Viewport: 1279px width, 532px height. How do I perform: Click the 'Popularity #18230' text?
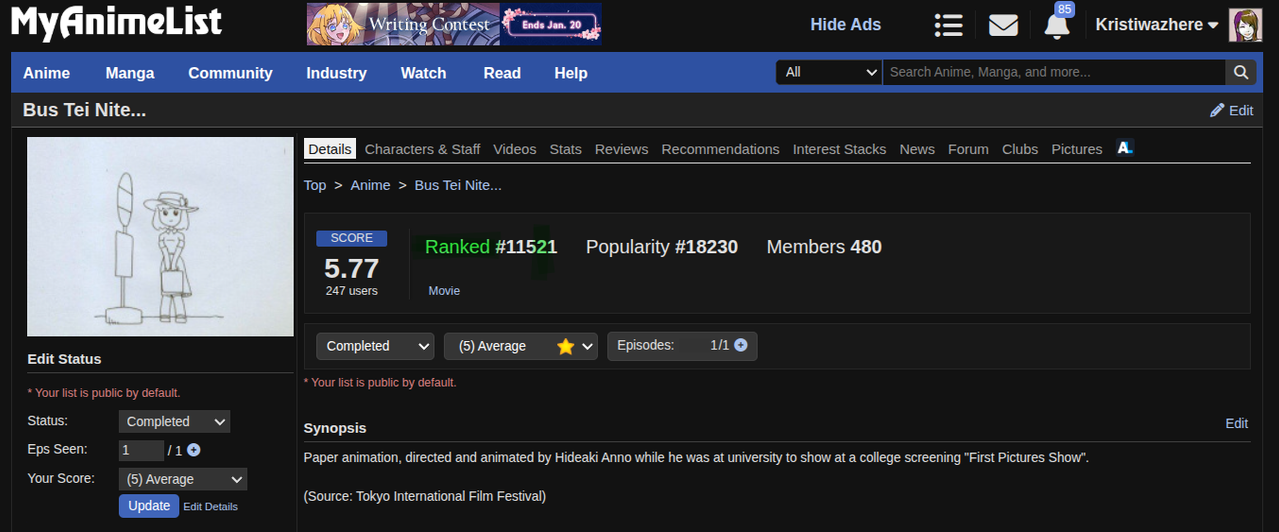[662, 247]
